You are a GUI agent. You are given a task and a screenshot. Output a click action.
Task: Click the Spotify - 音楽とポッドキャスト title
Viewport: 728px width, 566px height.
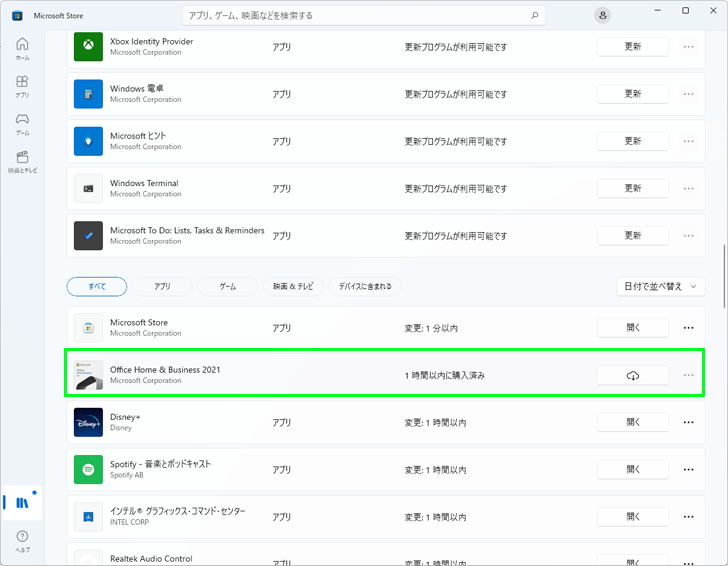pos(160,464)
